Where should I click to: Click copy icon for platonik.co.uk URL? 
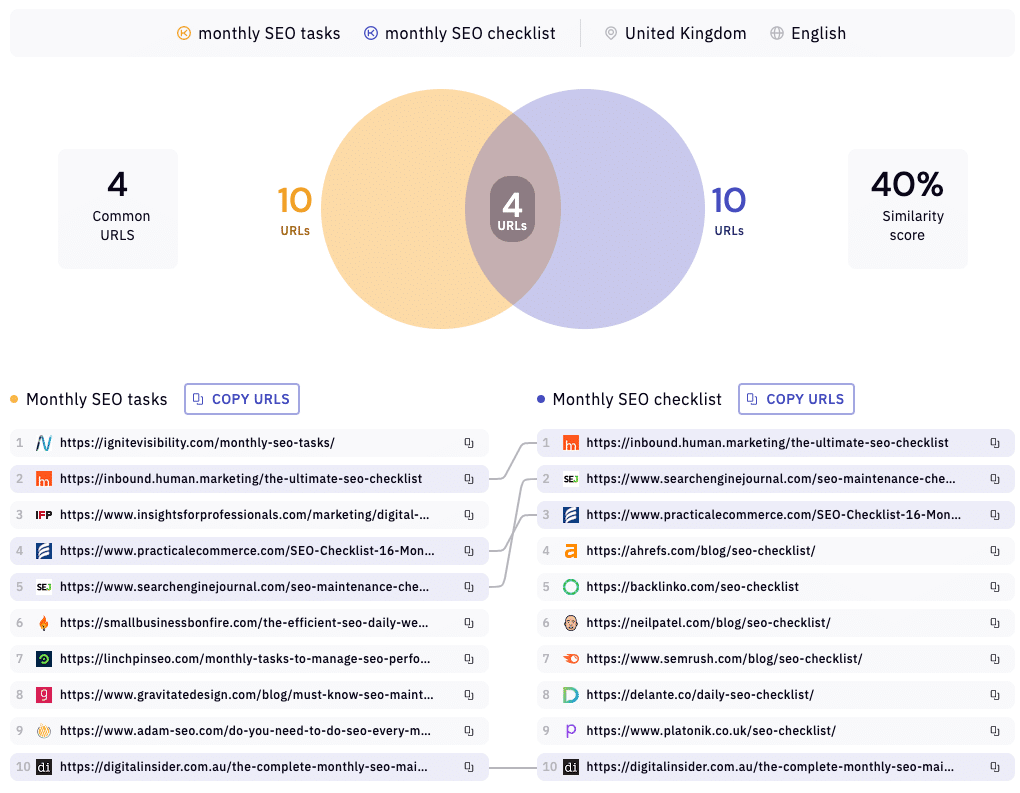pos(994,731)
